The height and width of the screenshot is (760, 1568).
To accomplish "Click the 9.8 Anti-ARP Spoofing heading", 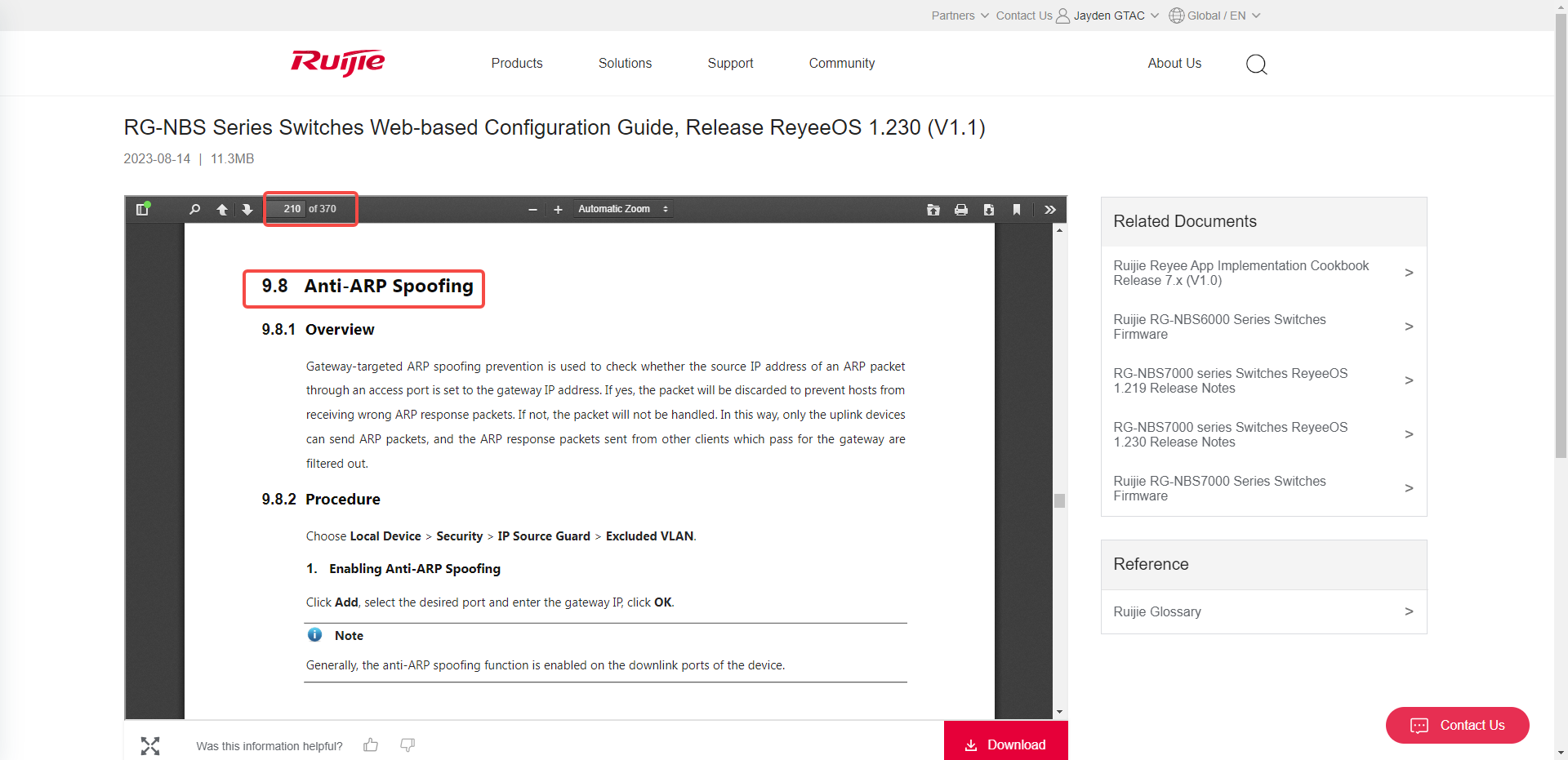I will [x=367, y=287].
